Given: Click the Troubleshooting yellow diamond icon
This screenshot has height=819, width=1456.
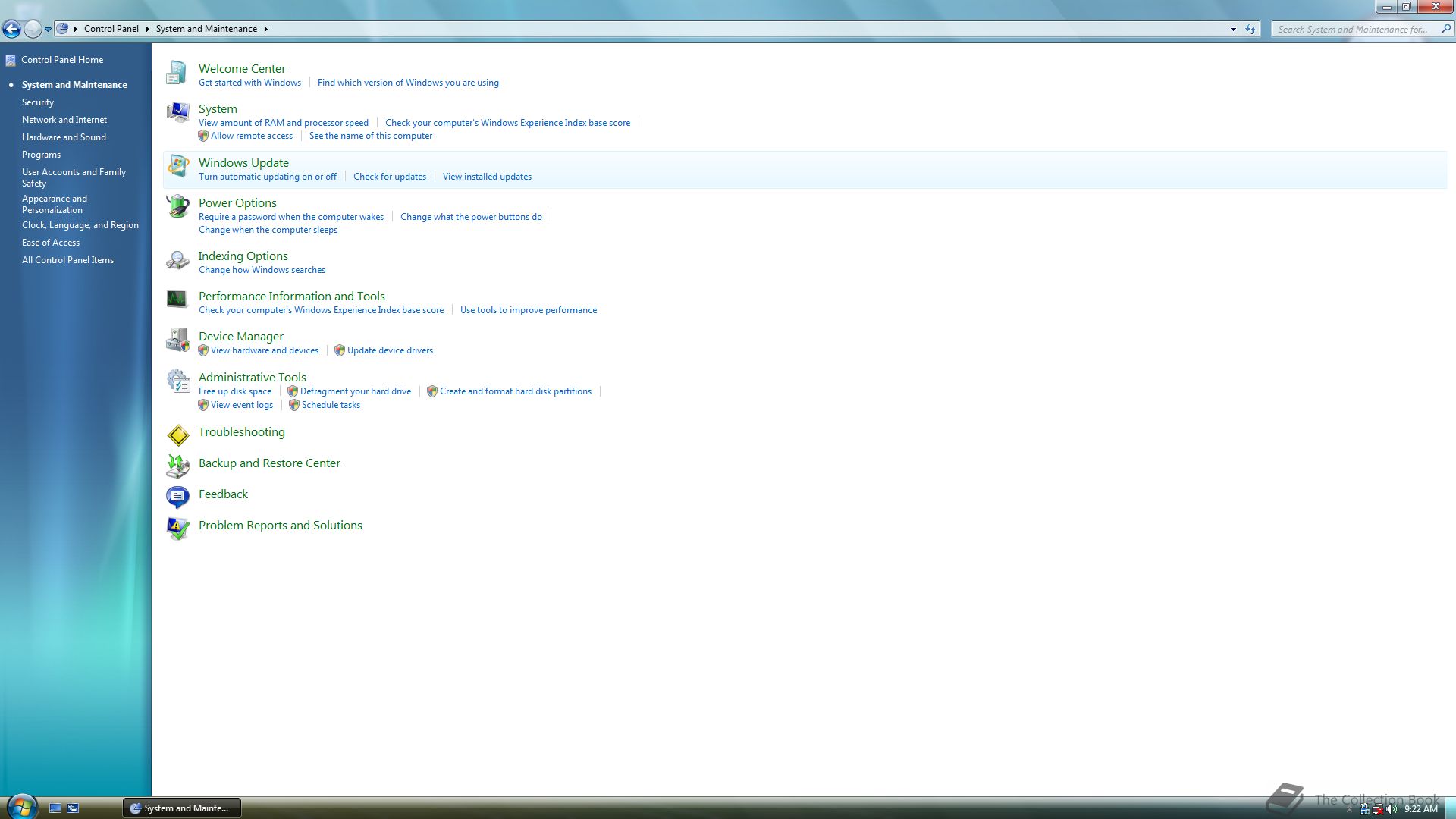Looking at the screenshot, I should click(178, 435).
